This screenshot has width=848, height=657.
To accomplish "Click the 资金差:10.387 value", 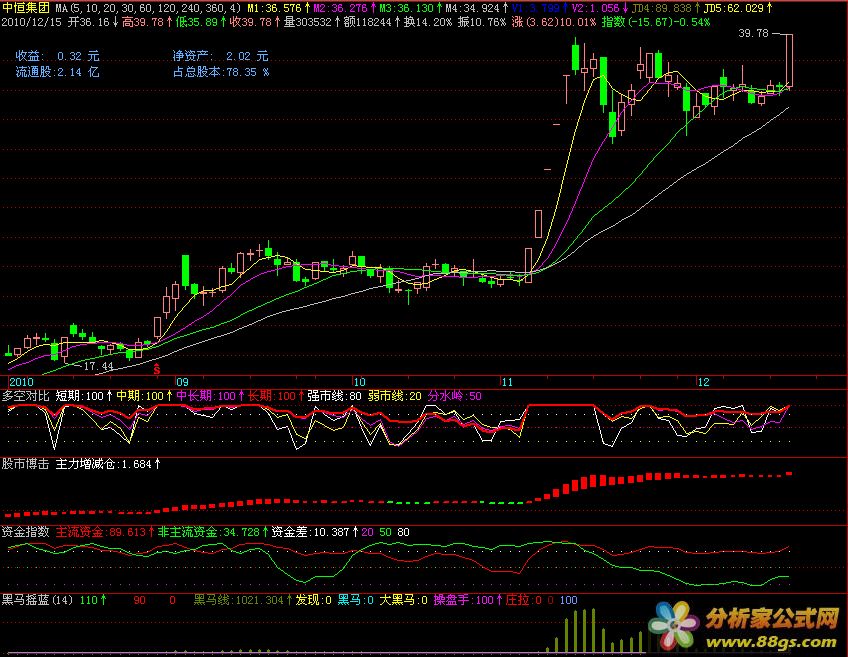I will point(315,532).
